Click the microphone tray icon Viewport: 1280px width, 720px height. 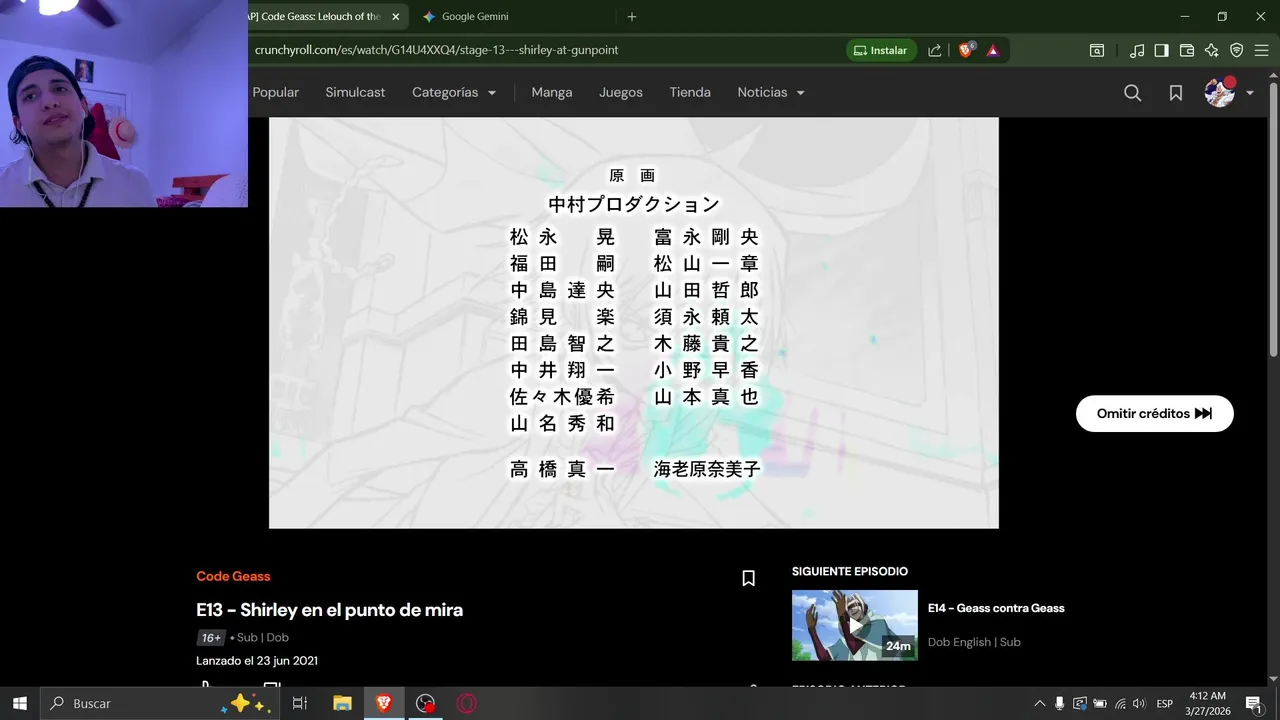(1060, 703)
